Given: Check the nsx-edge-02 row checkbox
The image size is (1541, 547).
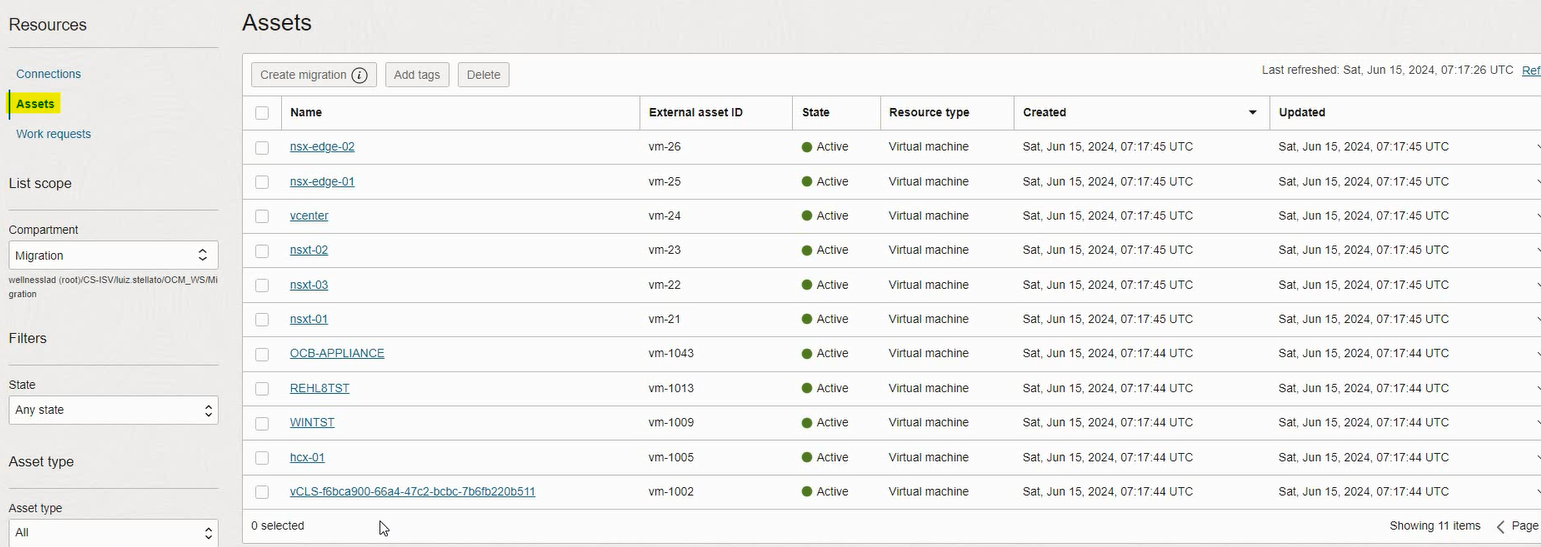Looking at the screenshot, I should 262,147.
